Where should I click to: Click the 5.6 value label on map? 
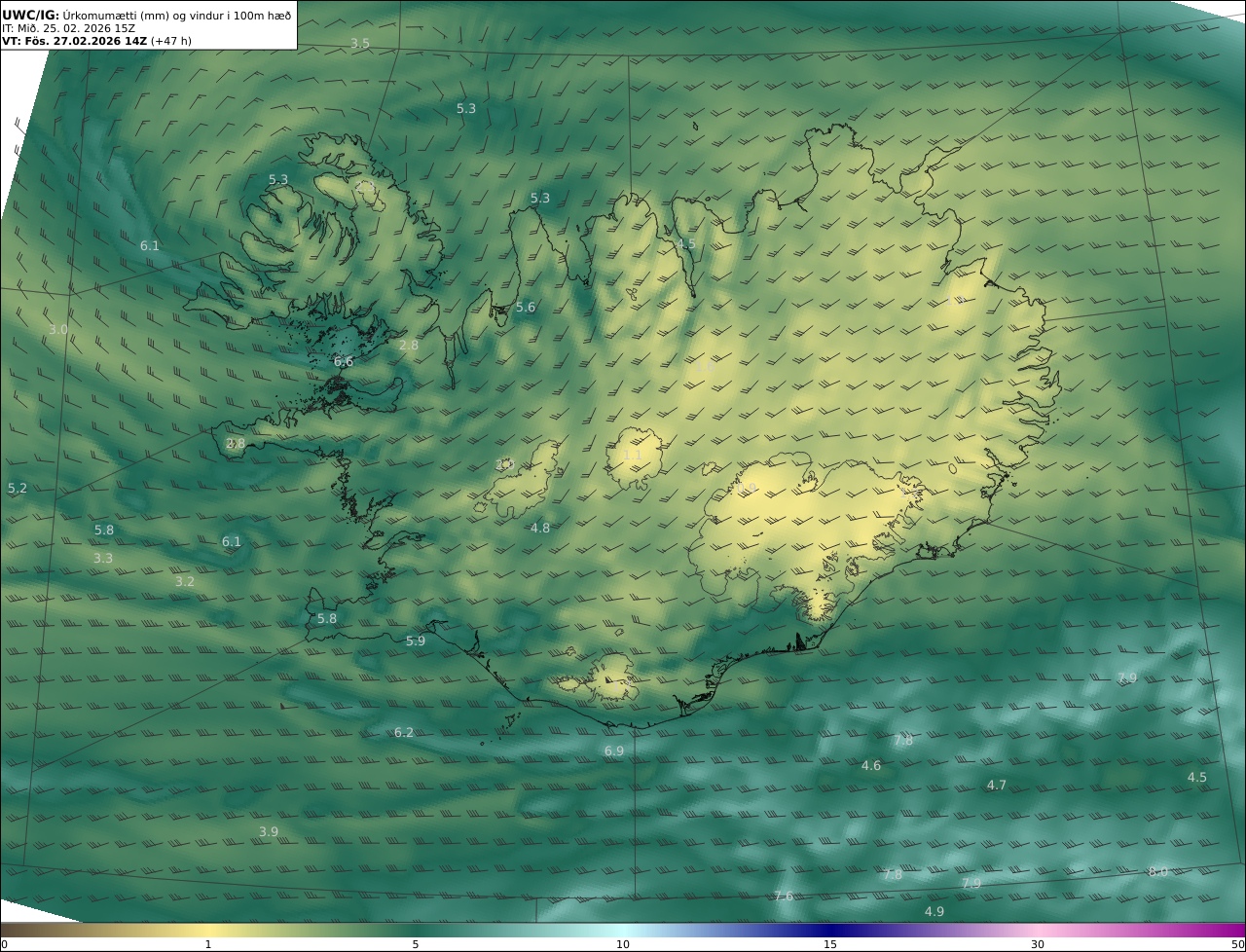click(x=526, y=308)
